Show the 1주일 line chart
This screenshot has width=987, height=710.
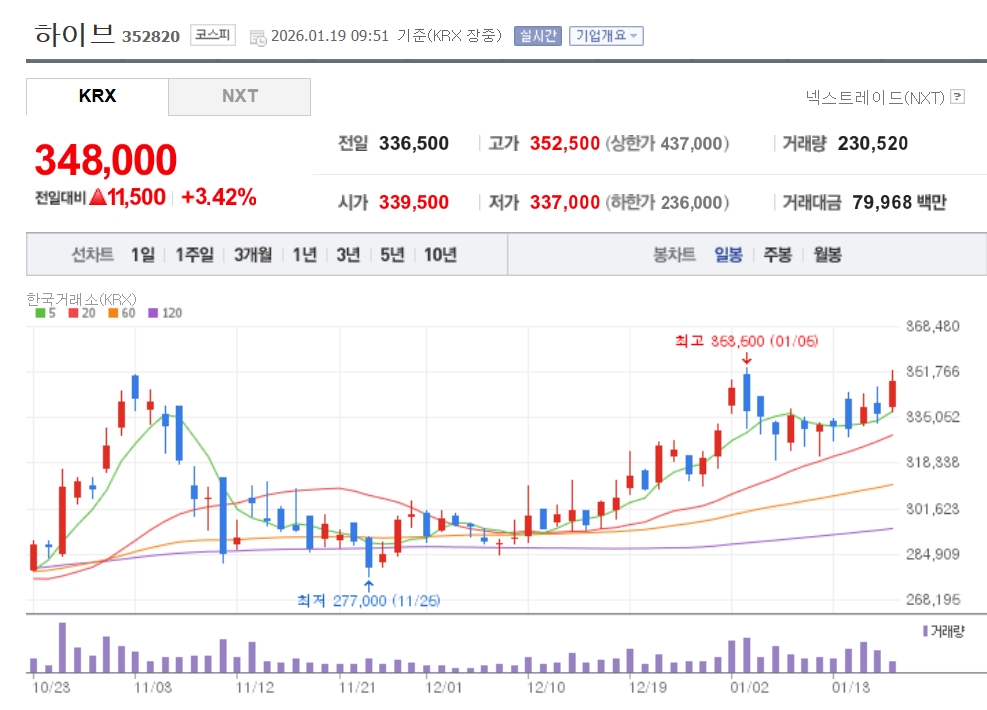click(x=195, y=255)
